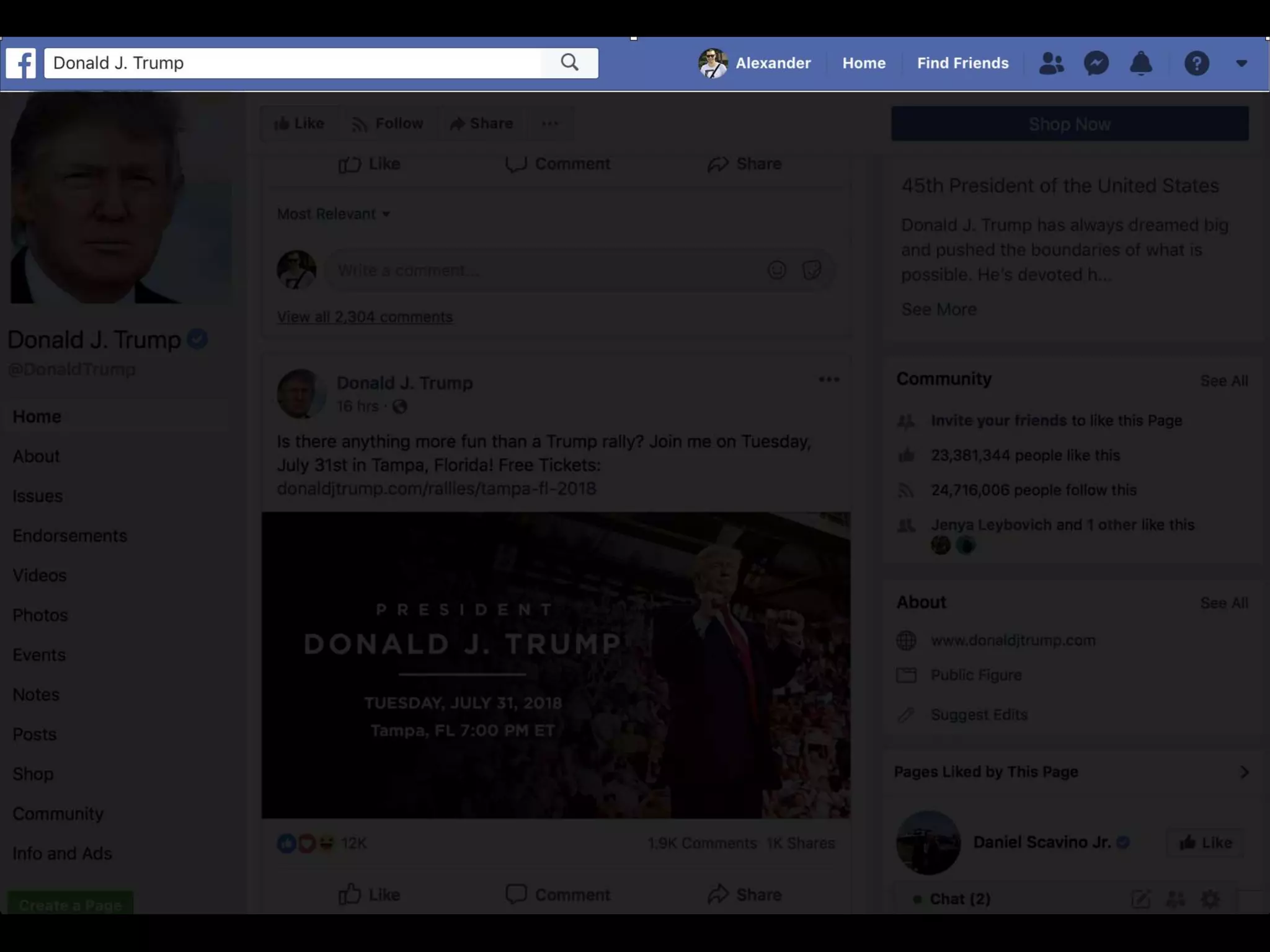1270x952 pixels.
Task: Open About in page sidebar
Action: (36, 456)
